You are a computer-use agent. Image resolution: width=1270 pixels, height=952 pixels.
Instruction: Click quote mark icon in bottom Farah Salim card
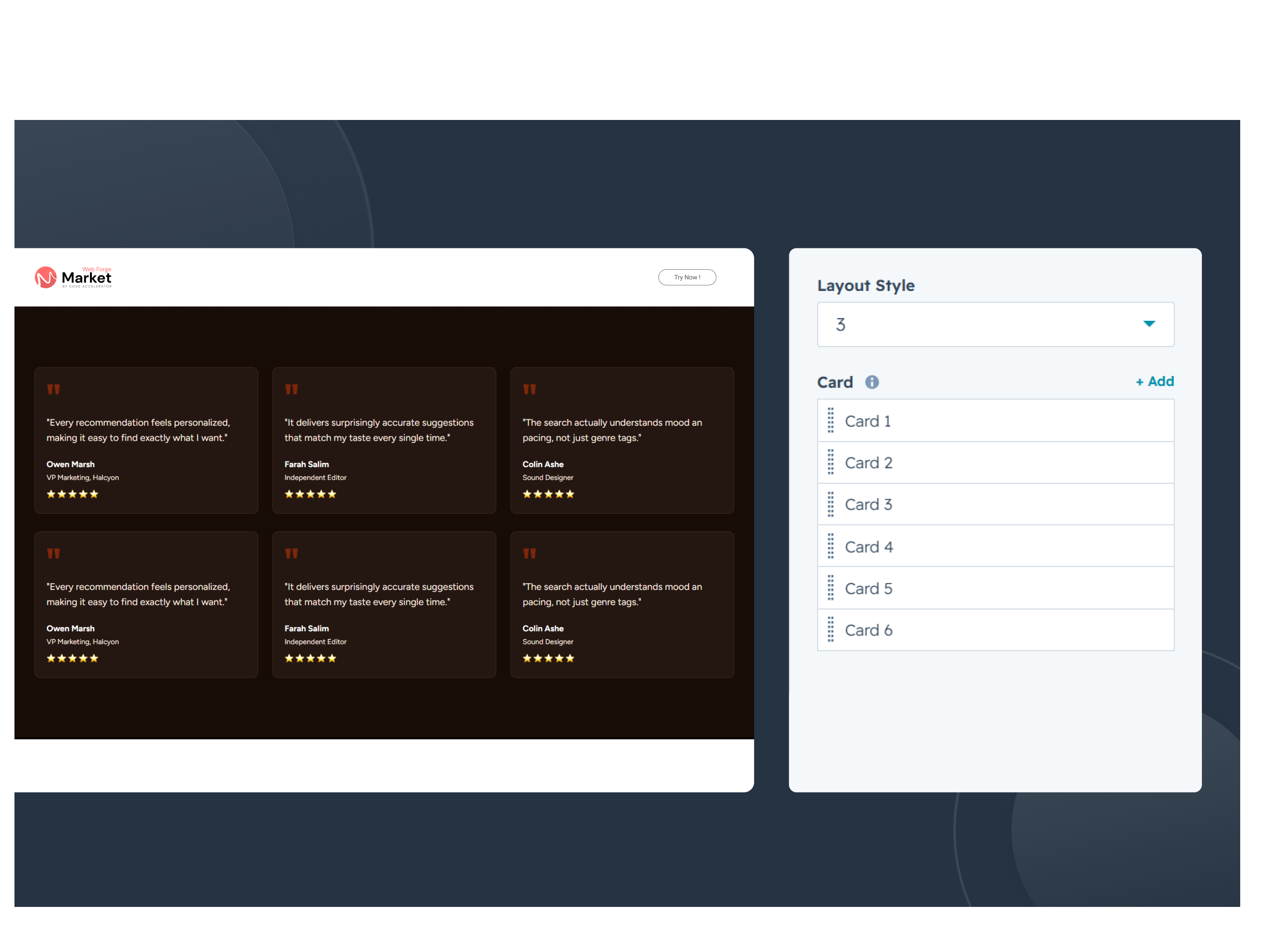291,554
